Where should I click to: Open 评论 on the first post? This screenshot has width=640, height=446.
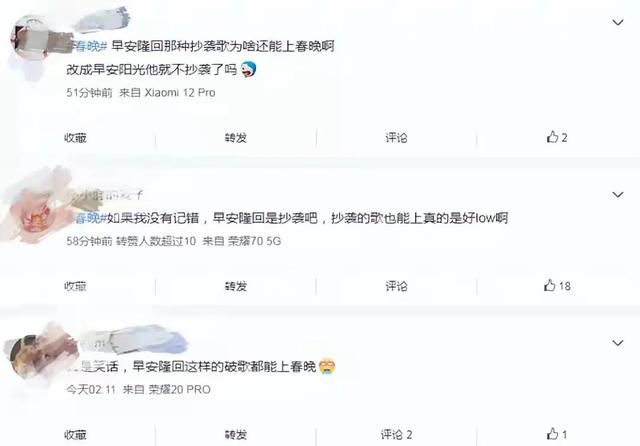pyautogui.click(x=396, y=138)
